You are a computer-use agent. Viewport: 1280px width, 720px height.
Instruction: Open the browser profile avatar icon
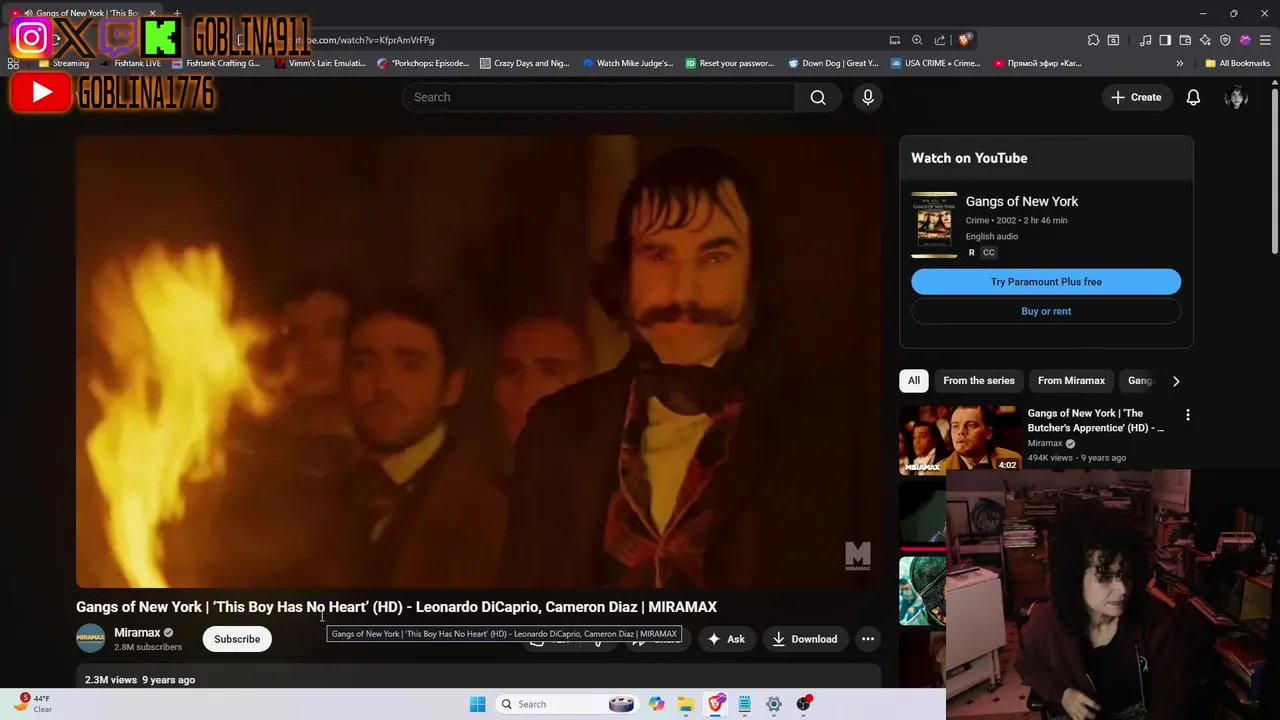click(1245, 40)
